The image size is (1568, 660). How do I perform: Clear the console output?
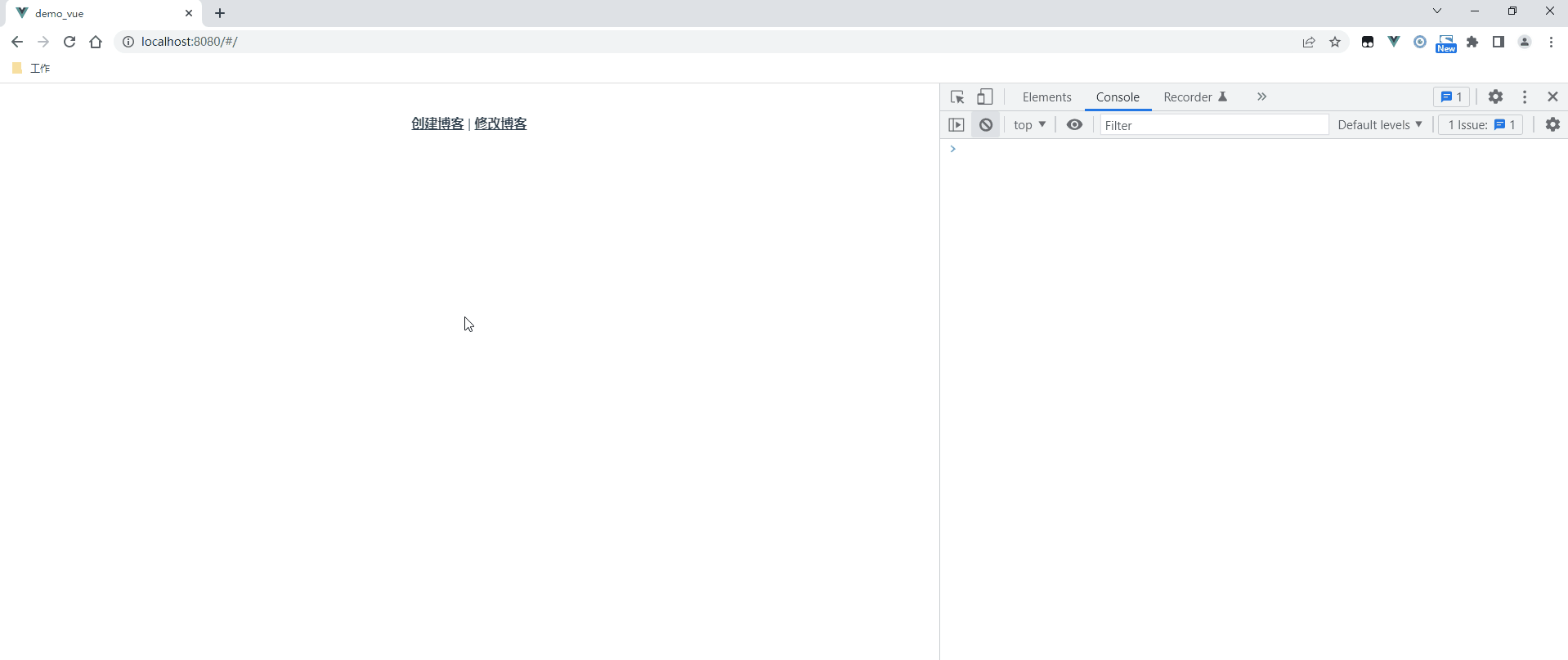click(x=986, y=125)
